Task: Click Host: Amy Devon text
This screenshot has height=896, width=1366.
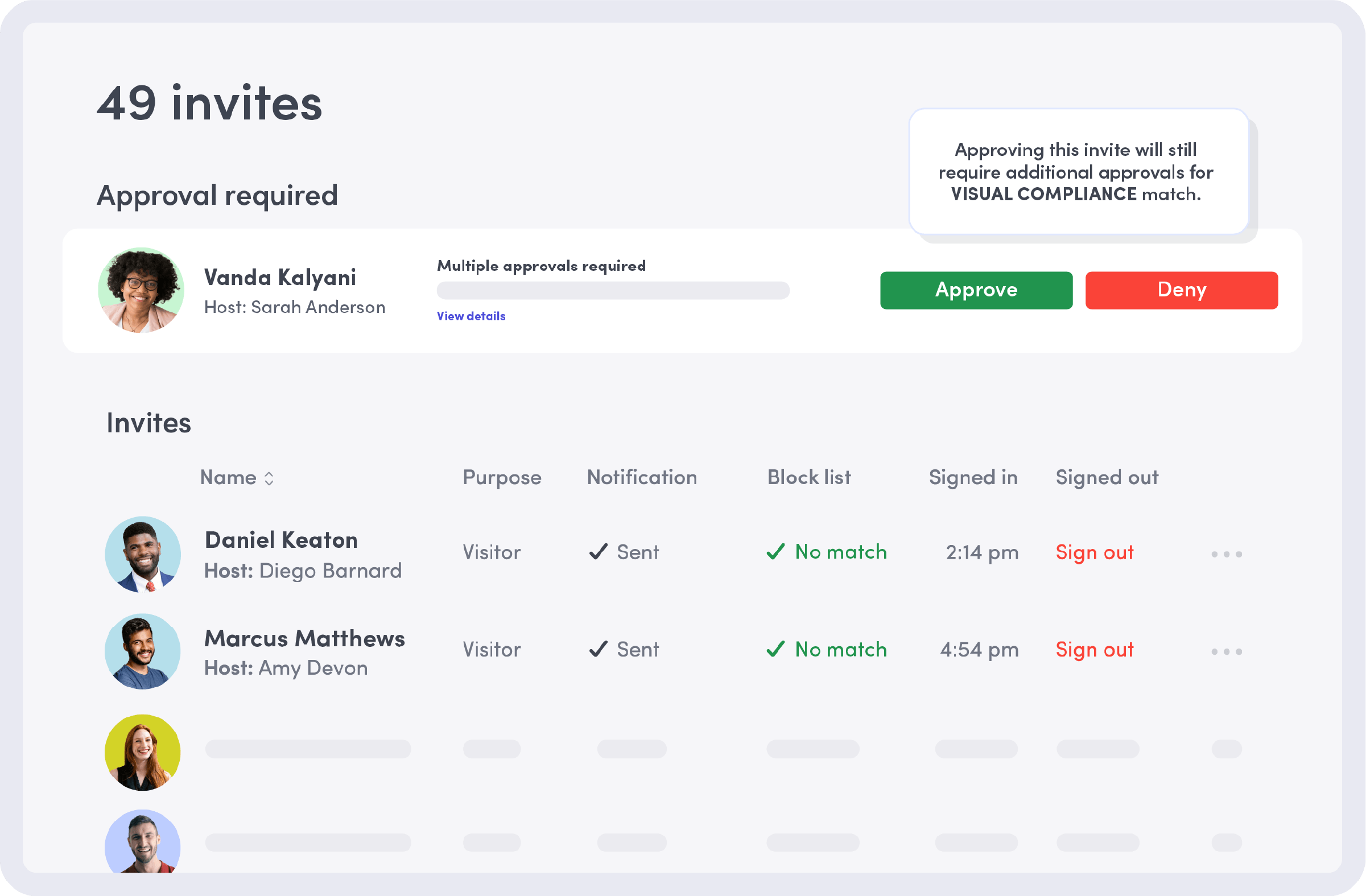Action: (x=286, y=668)
